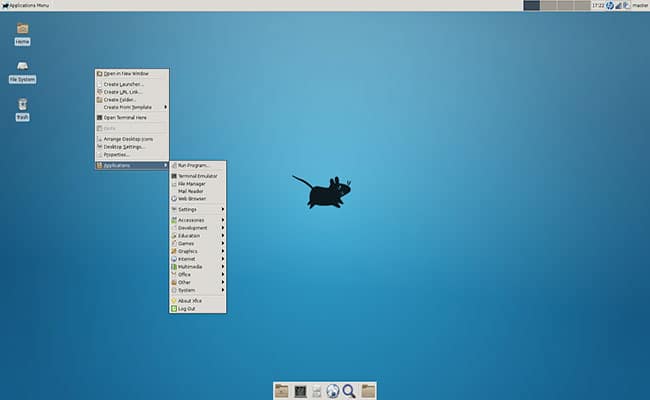Screen dimensions: 650x400
Task: Launch Web Browser from submenu
Action: tap(198, 199)
